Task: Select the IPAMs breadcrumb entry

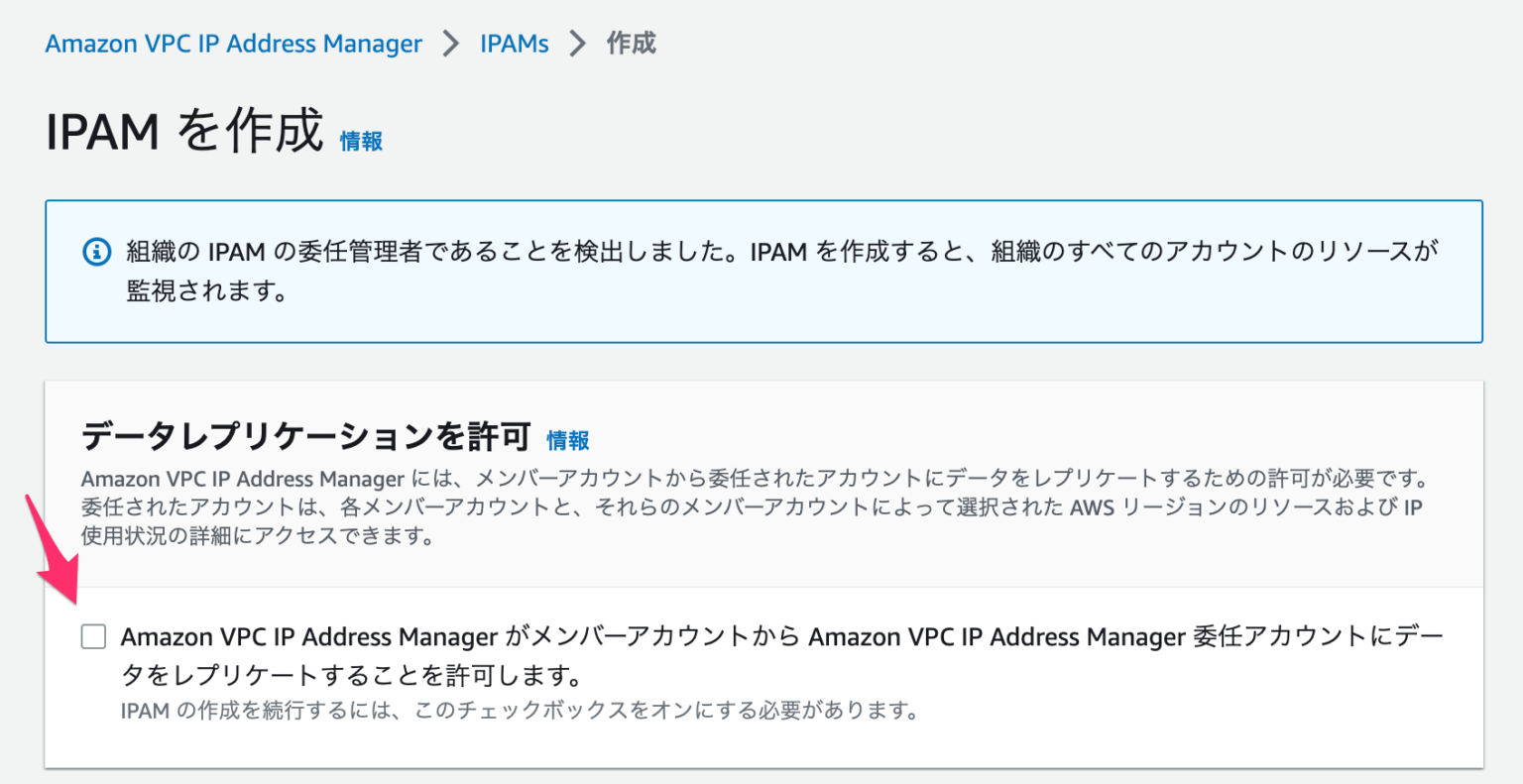Action: (514, 43)
